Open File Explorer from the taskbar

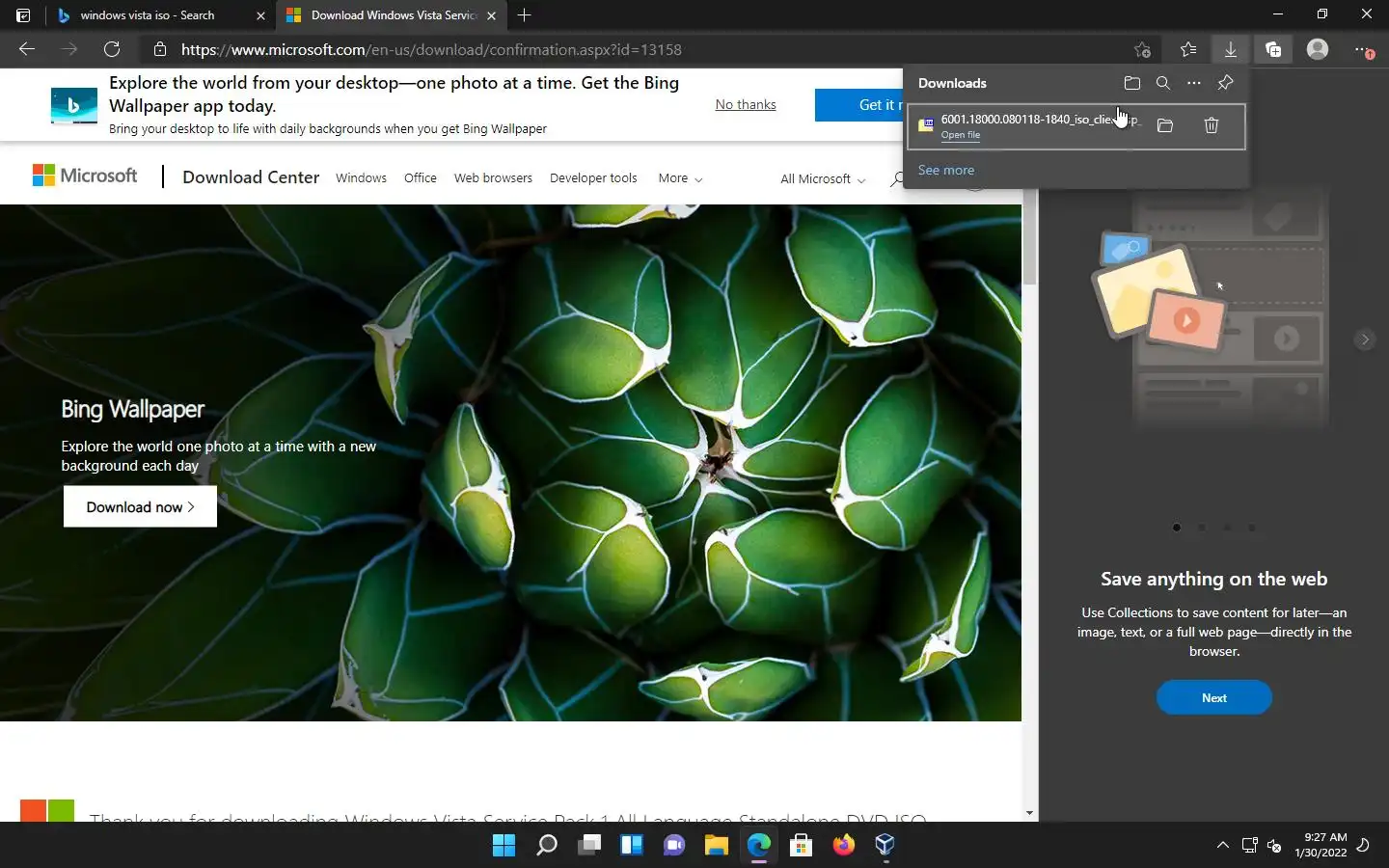tap(716, 846)
